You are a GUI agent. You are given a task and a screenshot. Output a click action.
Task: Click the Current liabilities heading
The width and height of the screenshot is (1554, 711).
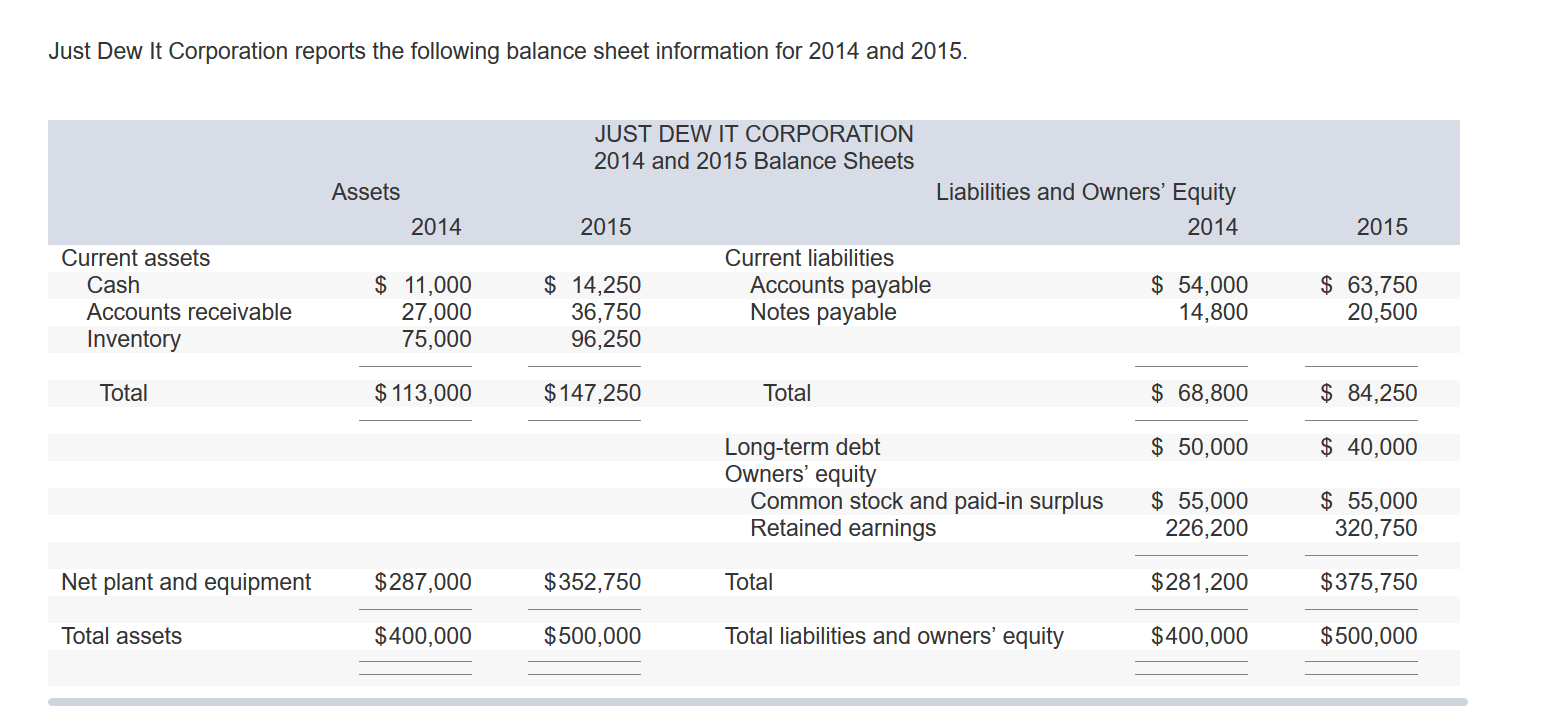[809, 258]
